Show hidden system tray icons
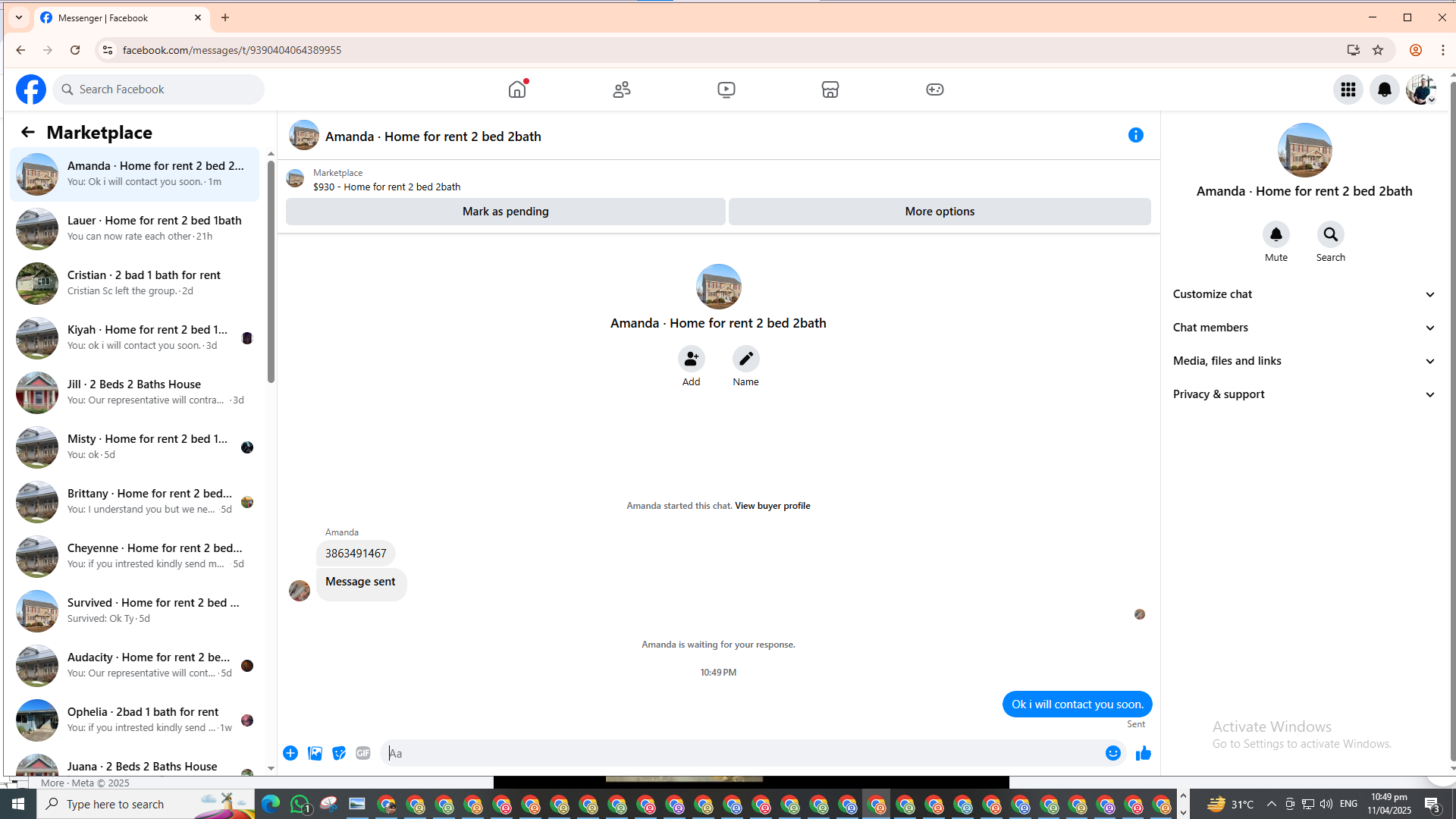This screenshot has width=1456, height=819. (x=1272, y=804)
